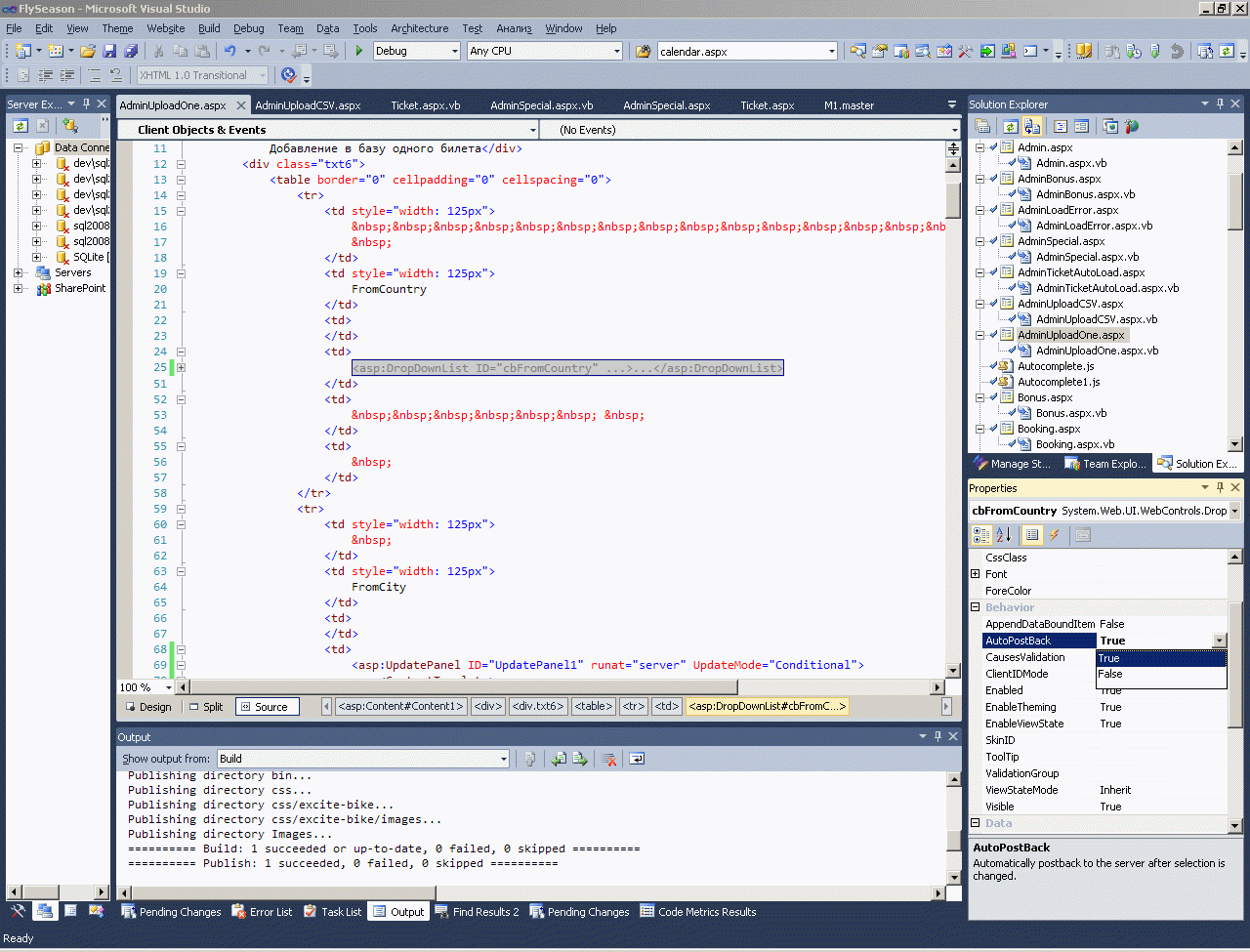1250x952 pixels.
Task: Expand the collapsed DropDownList code on line 25
Action: click(x=181, y=368)
